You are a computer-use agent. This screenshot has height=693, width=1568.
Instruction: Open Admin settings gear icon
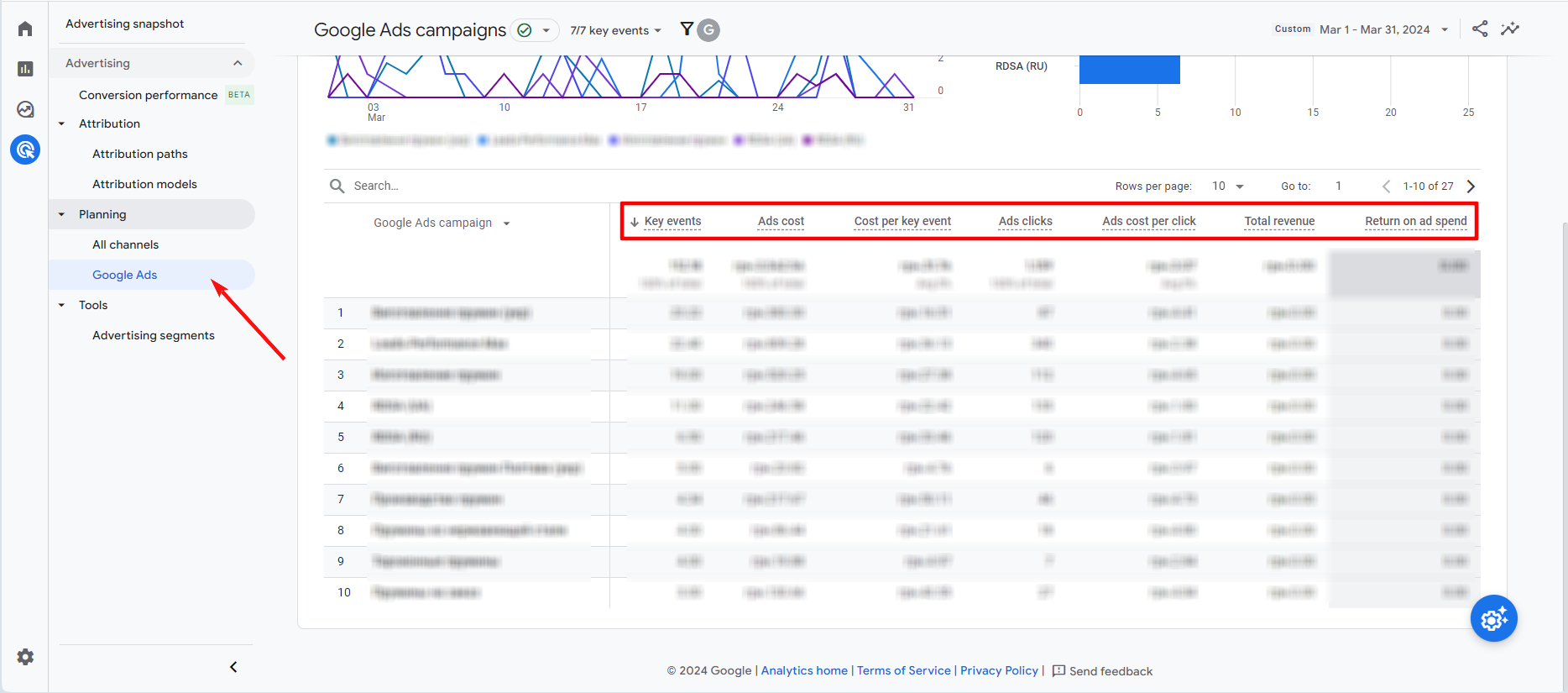[25, 657]
